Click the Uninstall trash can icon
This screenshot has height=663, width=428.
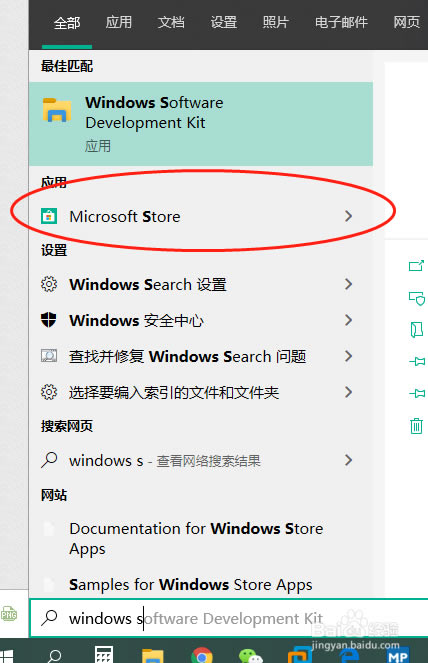416,425
